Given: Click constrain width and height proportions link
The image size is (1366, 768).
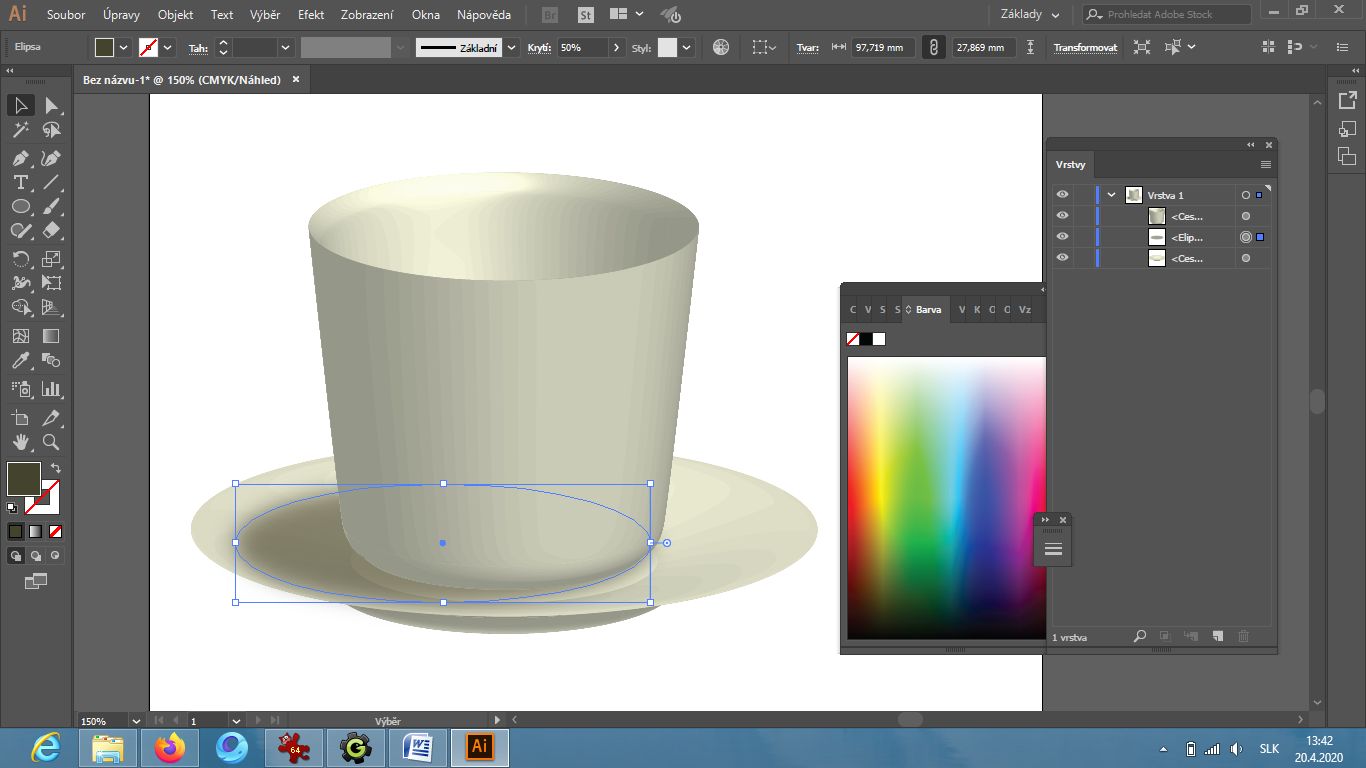Looking at the screenshot, I should point(933,47).
